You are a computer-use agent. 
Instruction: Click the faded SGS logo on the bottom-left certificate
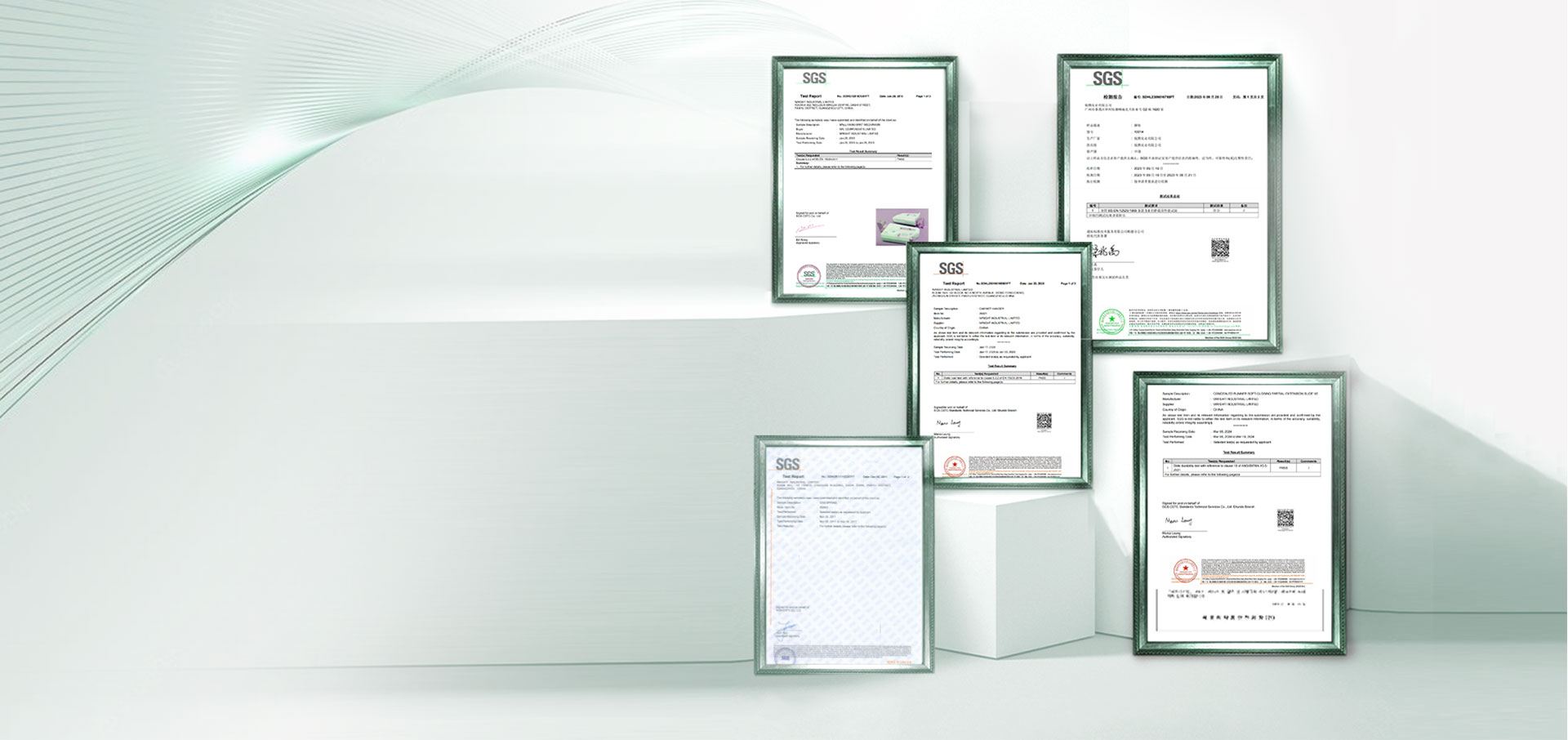pyautogui.click(x=787, y=464)
